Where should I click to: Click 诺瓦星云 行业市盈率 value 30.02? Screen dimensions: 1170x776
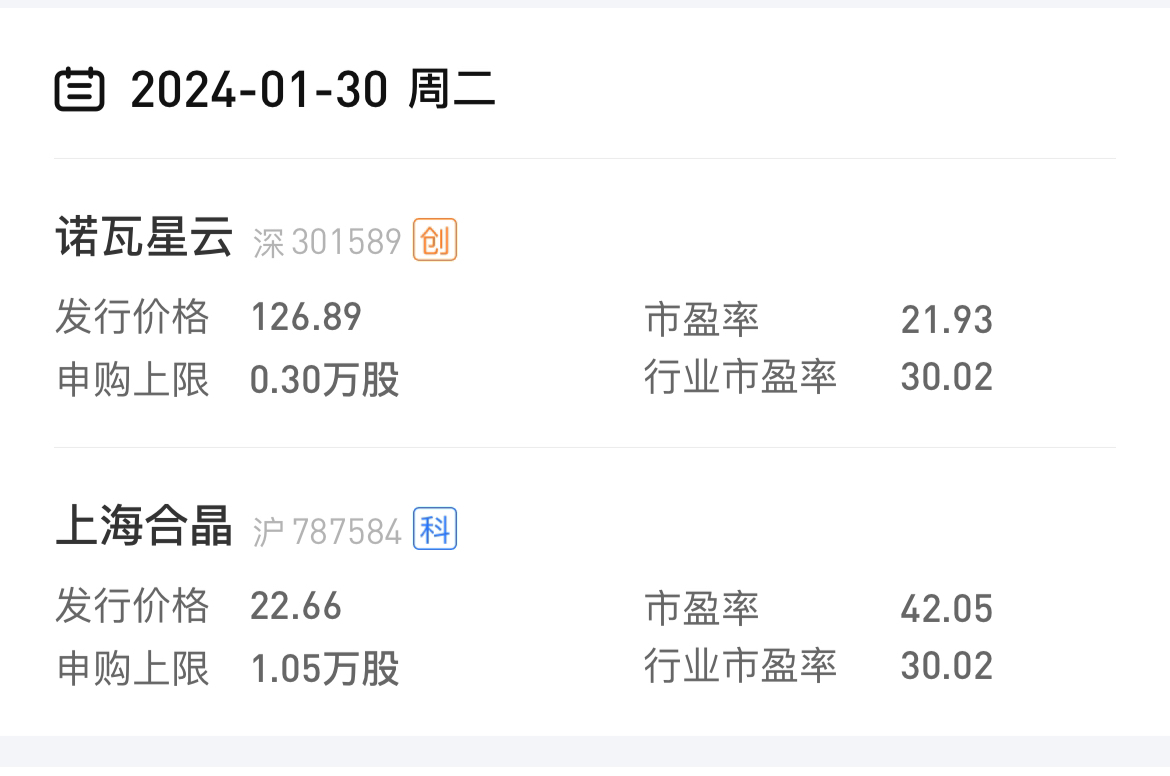click(x=946, y=378)
